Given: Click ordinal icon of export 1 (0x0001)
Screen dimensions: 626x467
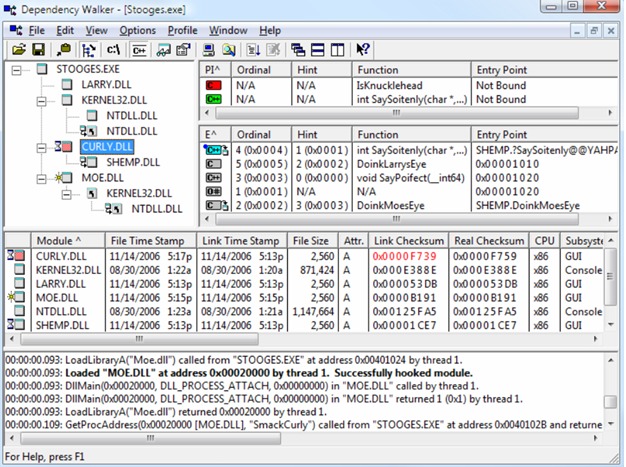Looking at the screenshot, I should (214, 192).
